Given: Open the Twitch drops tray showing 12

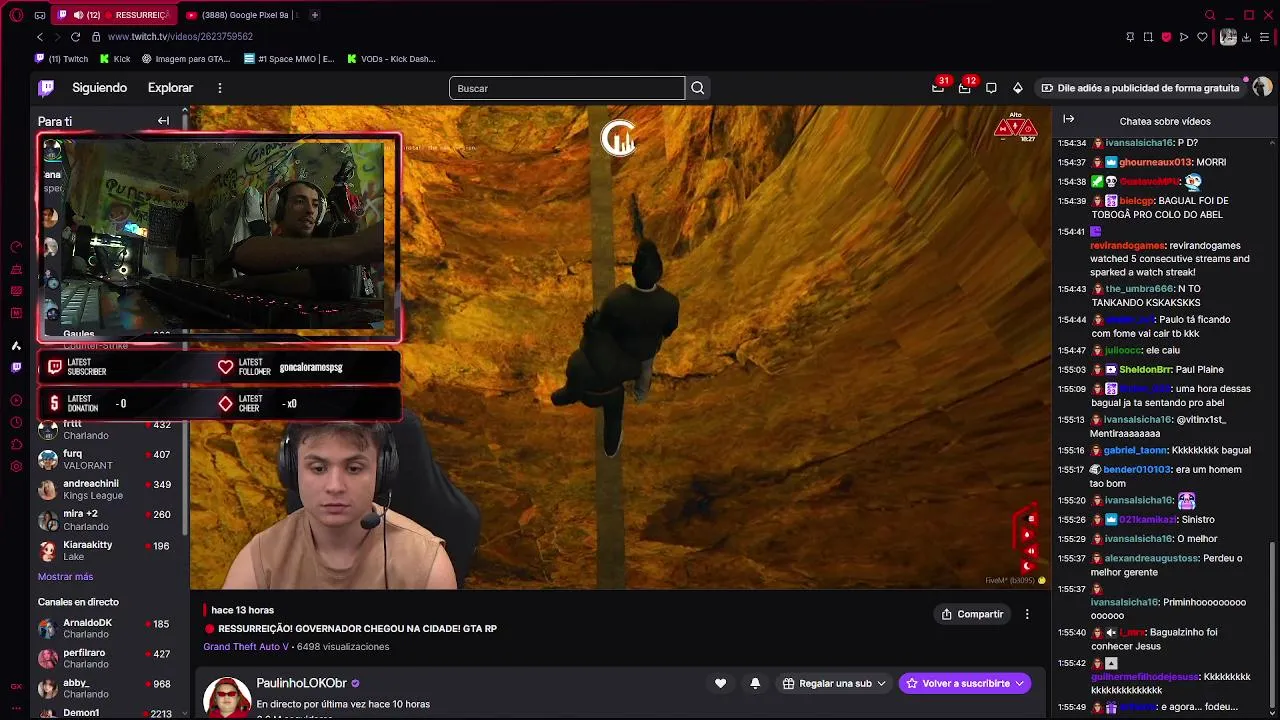Looking at the screenshot, I should pyautogui.click(x=965, y=88).
